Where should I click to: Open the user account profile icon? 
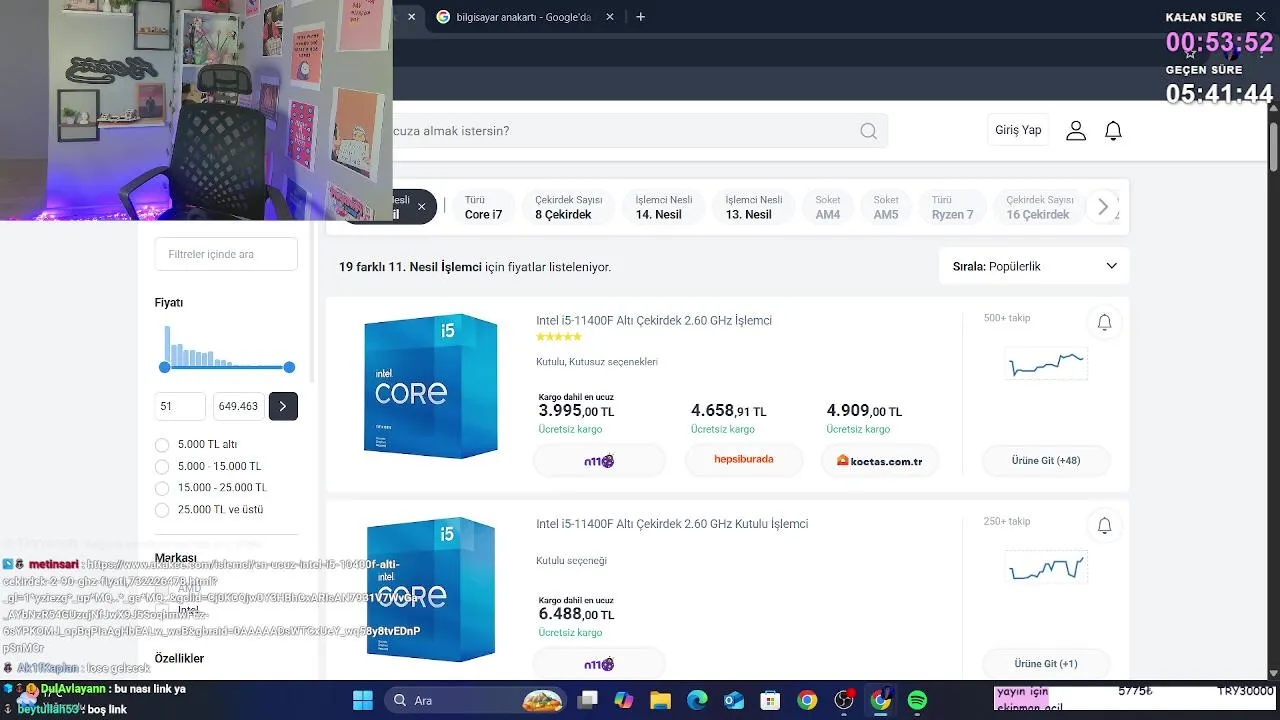pos(1076,131)
